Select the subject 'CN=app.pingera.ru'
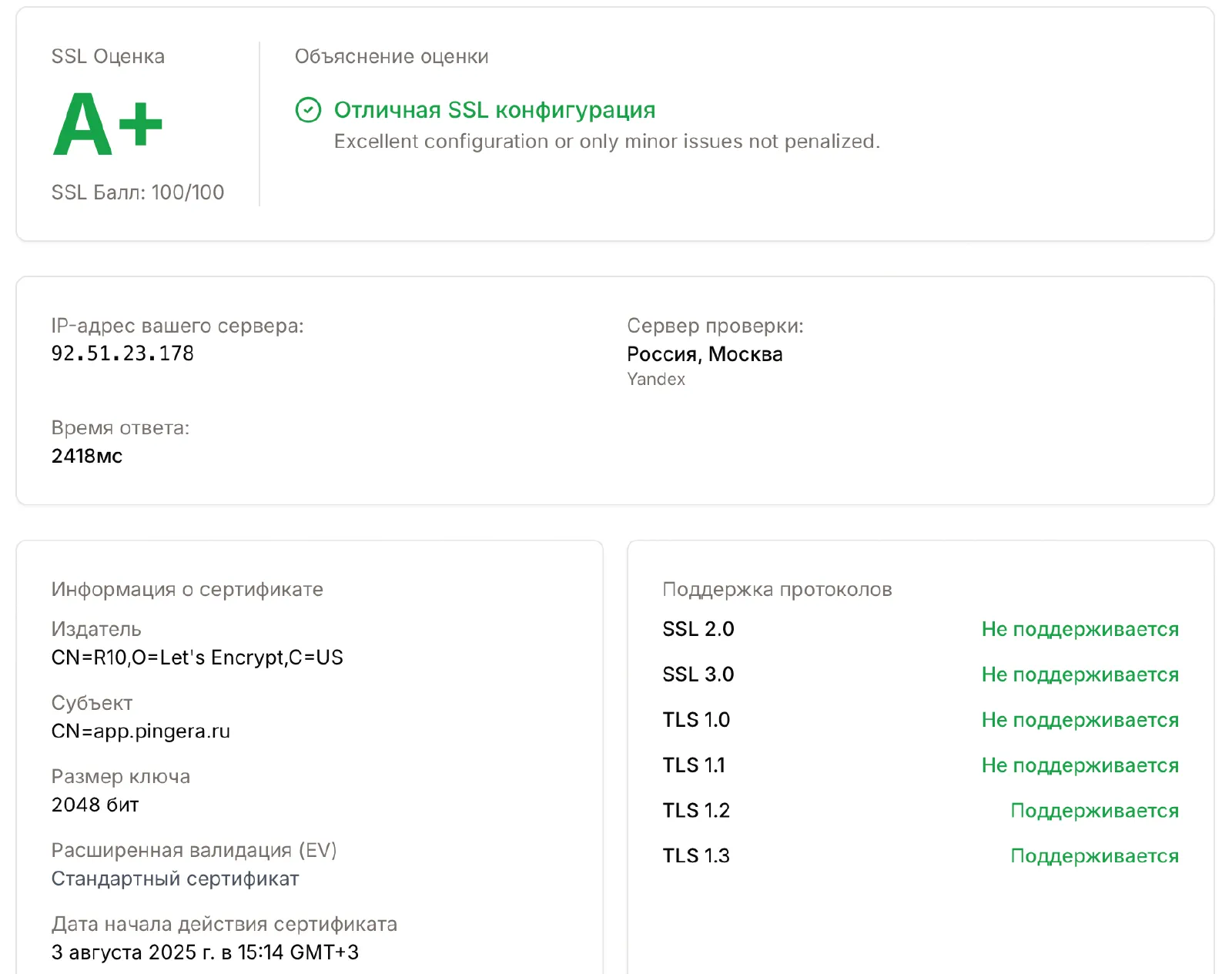Screen dimensions: 1232x974 pyautogui.click(x=141, y=731)
